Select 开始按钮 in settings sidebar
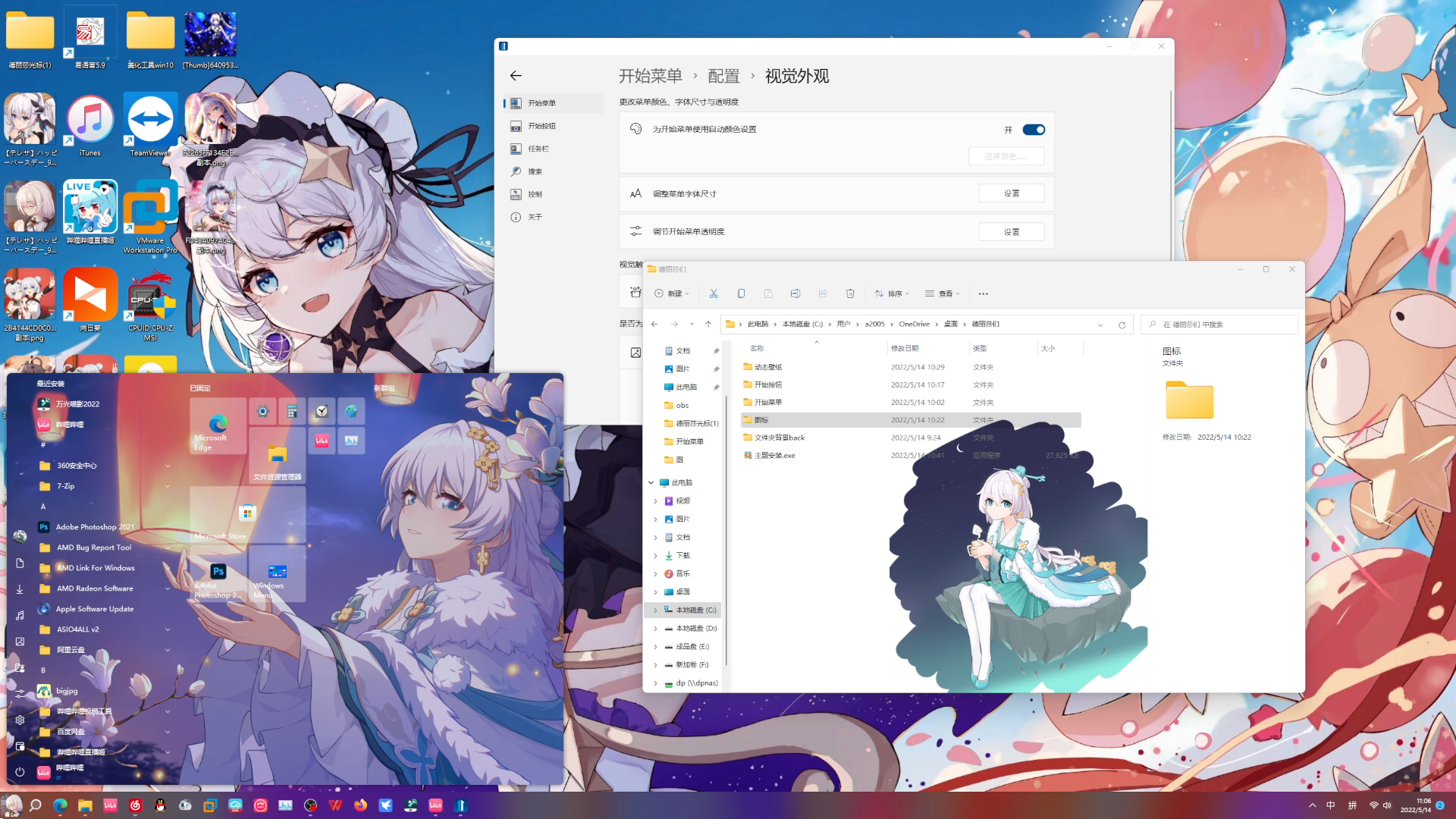The height and width of the screenshot is (819, 1456). [541, 126]
